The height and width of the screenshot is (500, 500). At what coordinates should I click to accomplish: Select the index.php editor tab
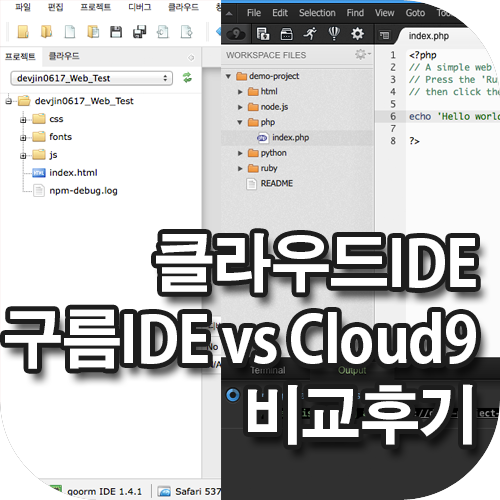coord(429,36)
